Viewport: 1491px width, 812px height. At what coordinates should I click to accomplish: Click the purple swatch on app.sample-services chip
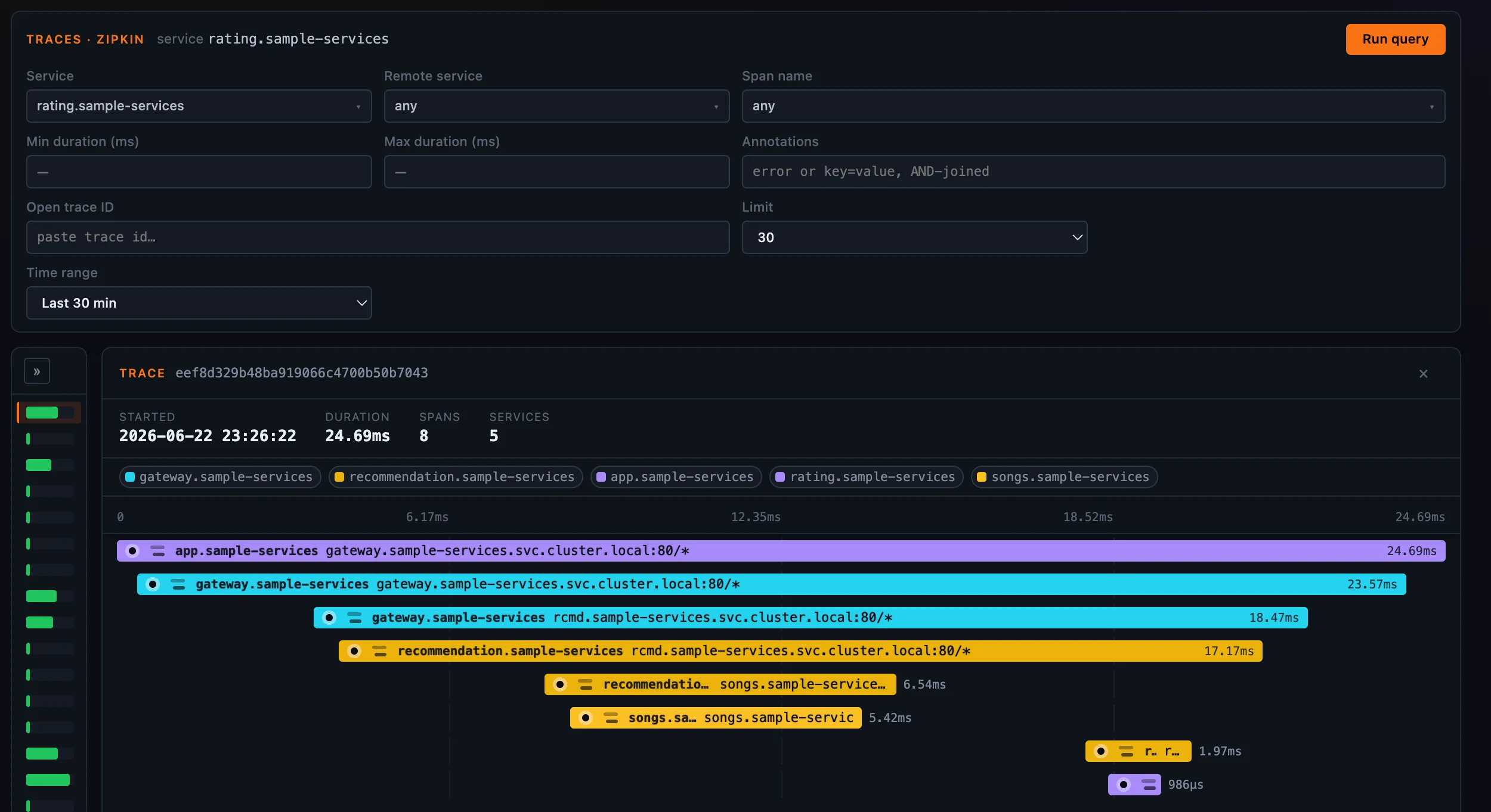click(601, 477)
